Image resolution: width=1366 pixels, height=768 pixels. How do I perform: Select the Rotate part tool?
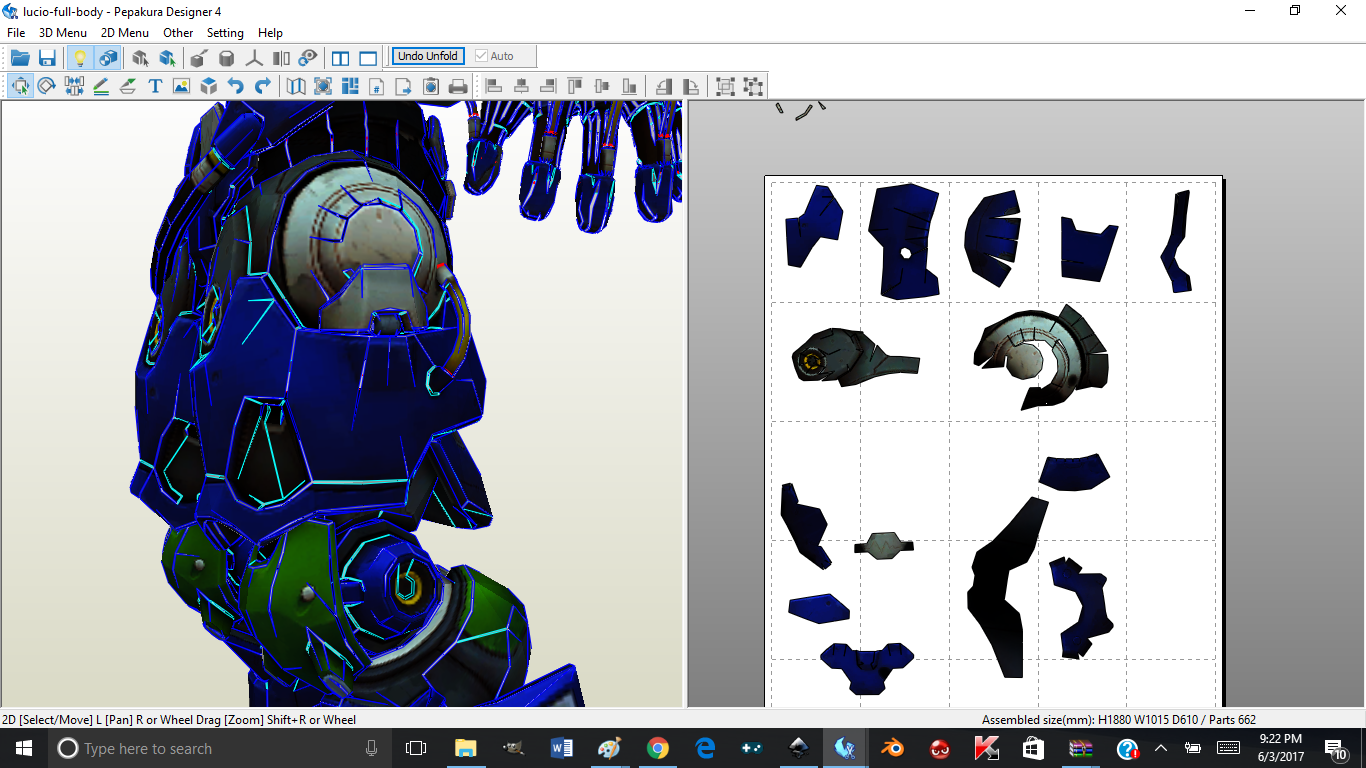[47, 86]
